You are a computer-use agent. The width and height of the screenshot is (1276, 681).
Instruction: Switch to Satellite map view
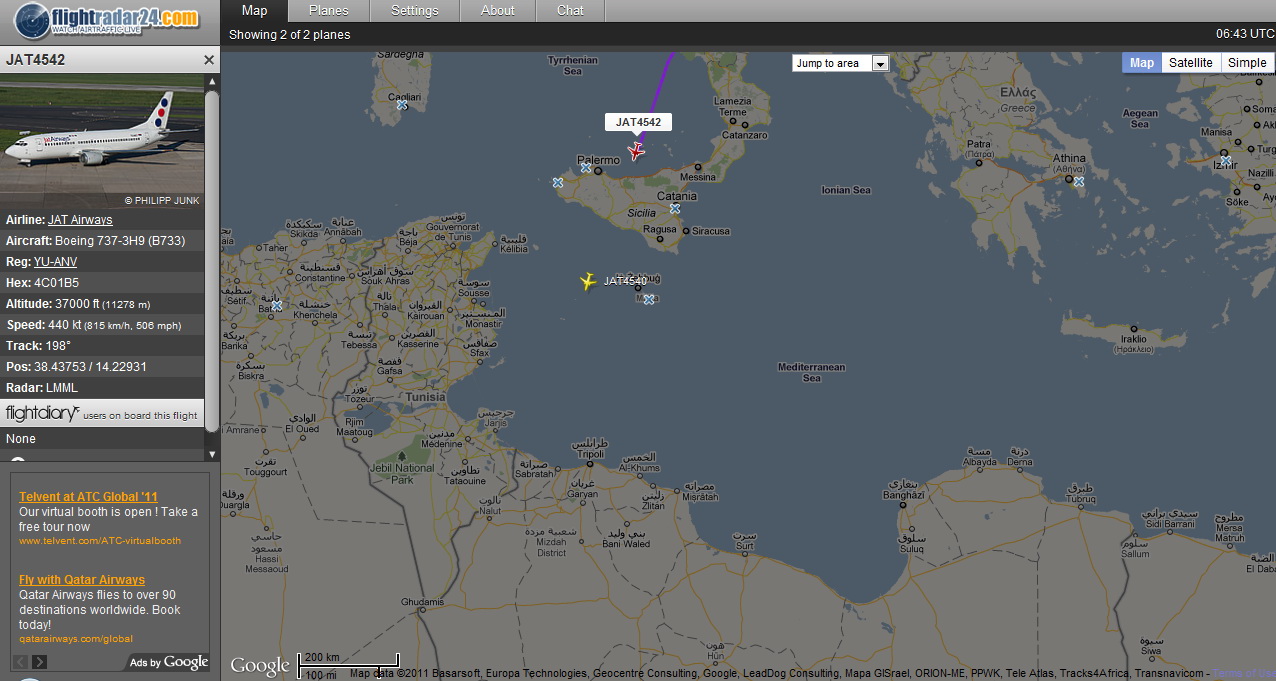tap(1191, 62)
